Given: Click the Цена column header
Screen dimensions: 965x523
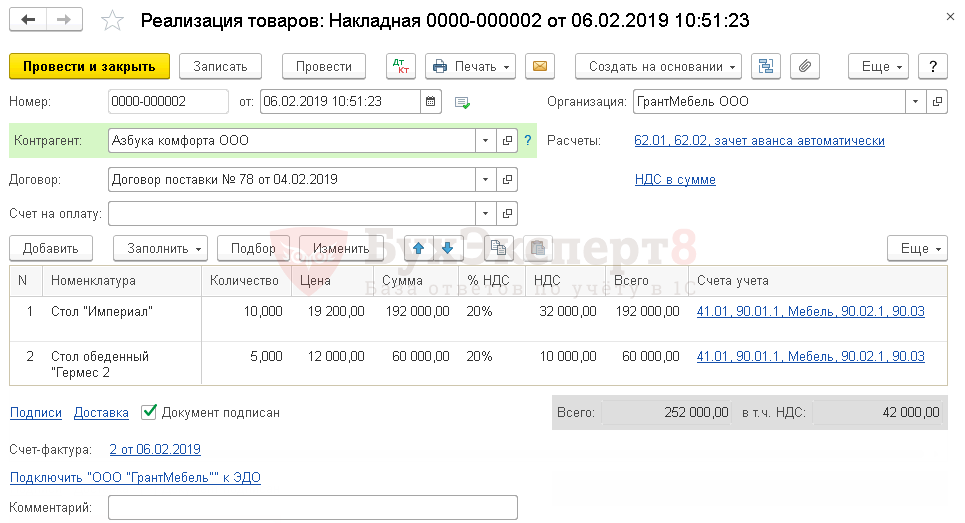Looking at the screenshot, I should point(332,281).
